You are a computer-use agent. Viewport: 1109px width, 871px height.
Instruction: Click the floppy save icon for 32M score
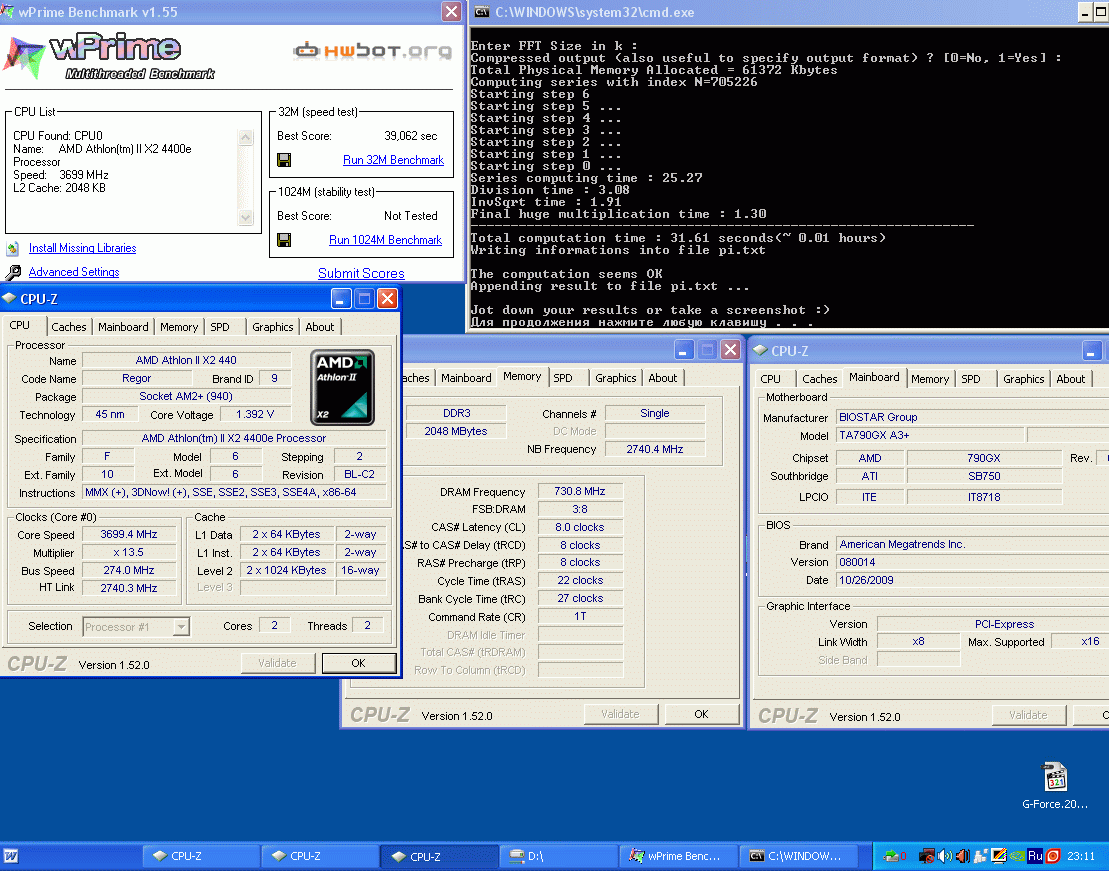click(x=284, y=160)
